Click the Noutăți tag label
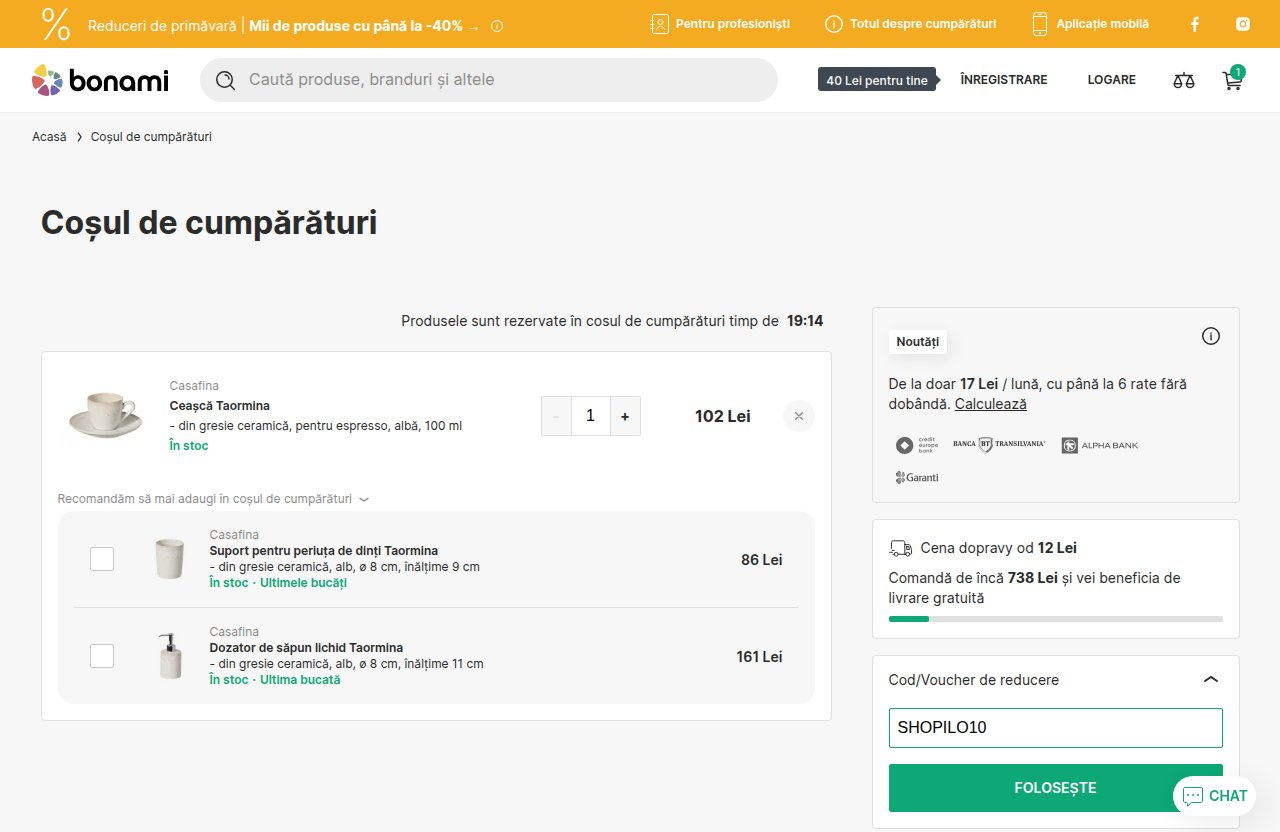The image size is (1280, 832). tap(918, 342)
